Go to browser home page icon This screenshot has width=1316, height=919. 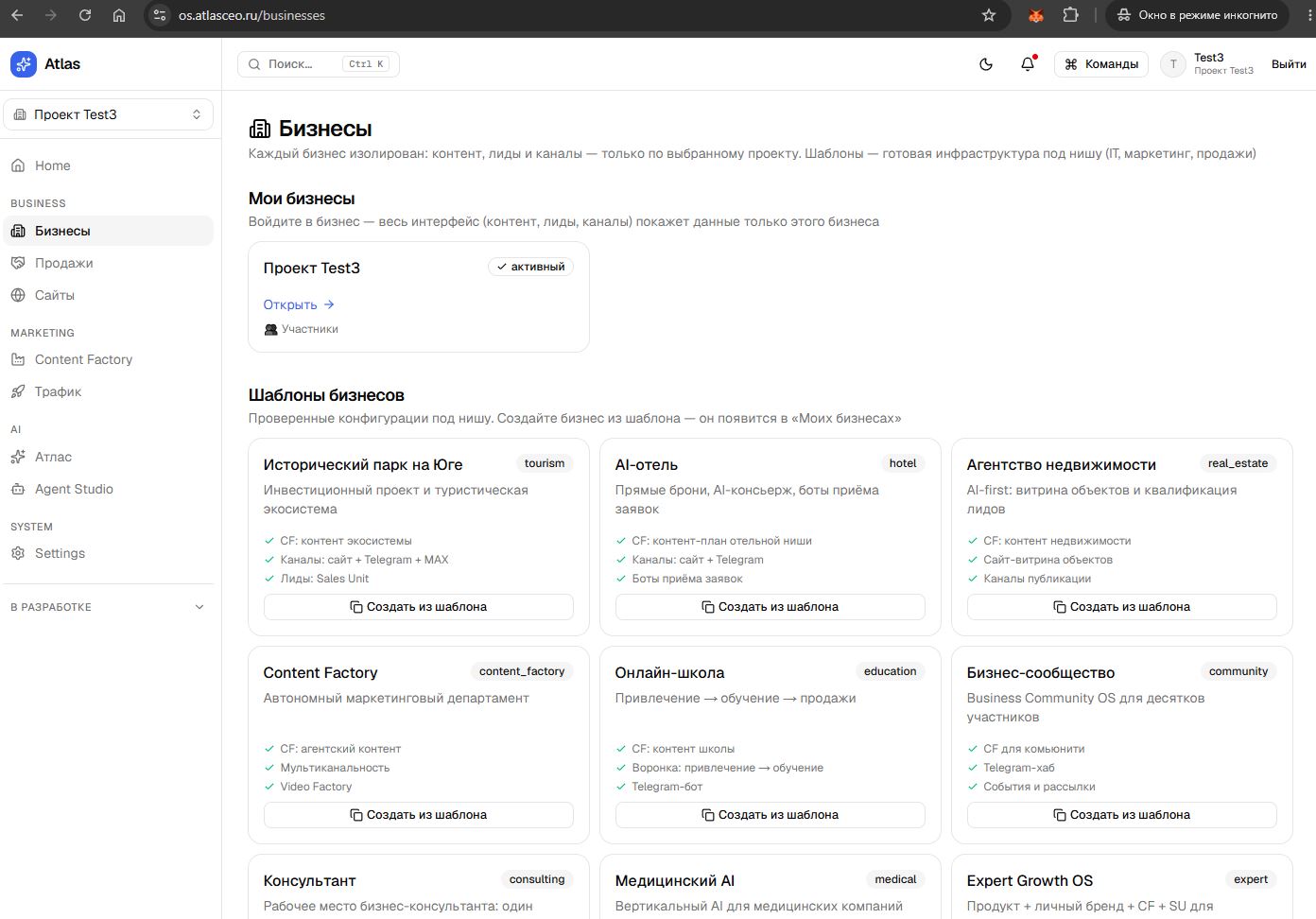(x=118, y=15)
